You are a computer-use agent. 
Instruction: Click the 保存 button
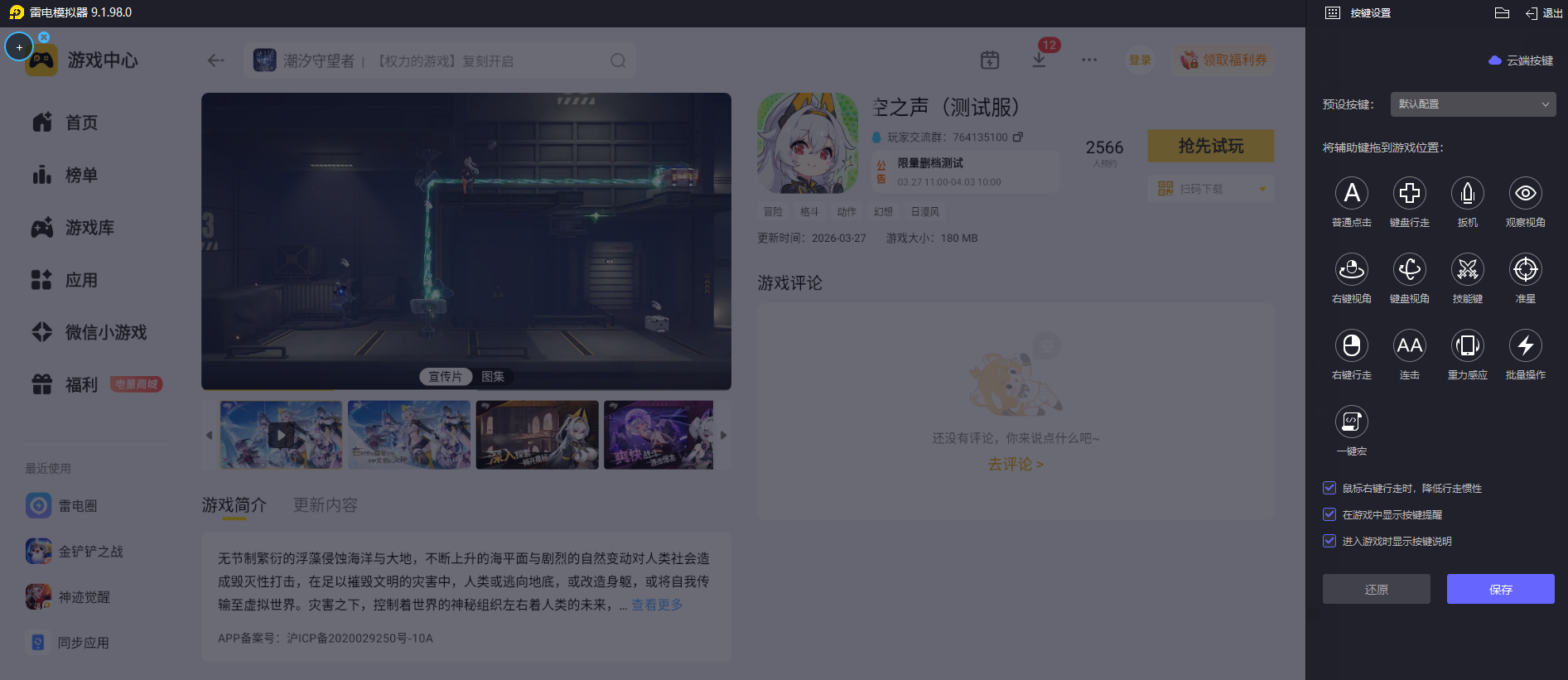pyautogui.click(x=1500, y=589)
